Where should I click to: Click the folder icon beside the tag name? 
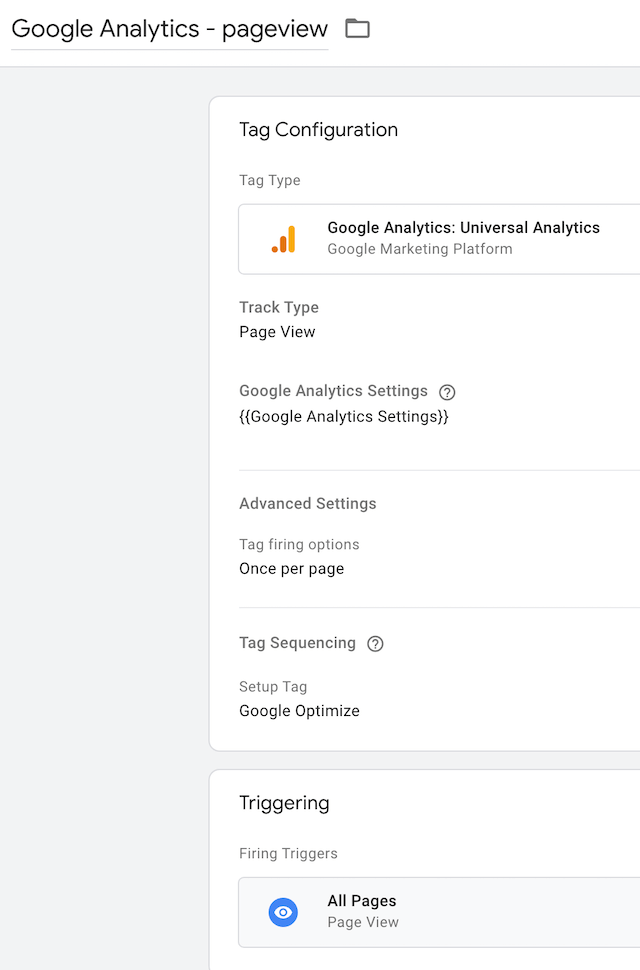pos(357,28)
